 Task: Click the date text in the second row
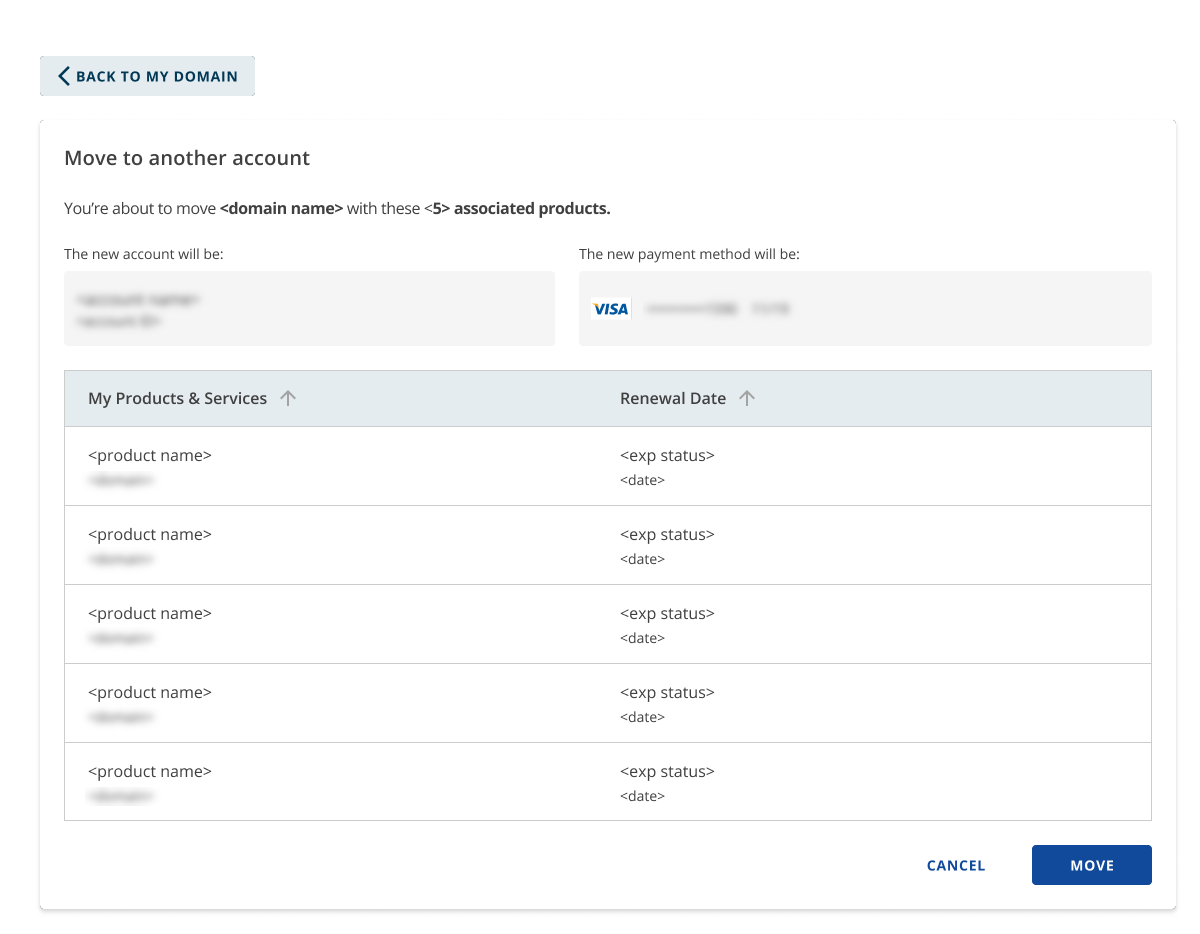click(643, 559)
